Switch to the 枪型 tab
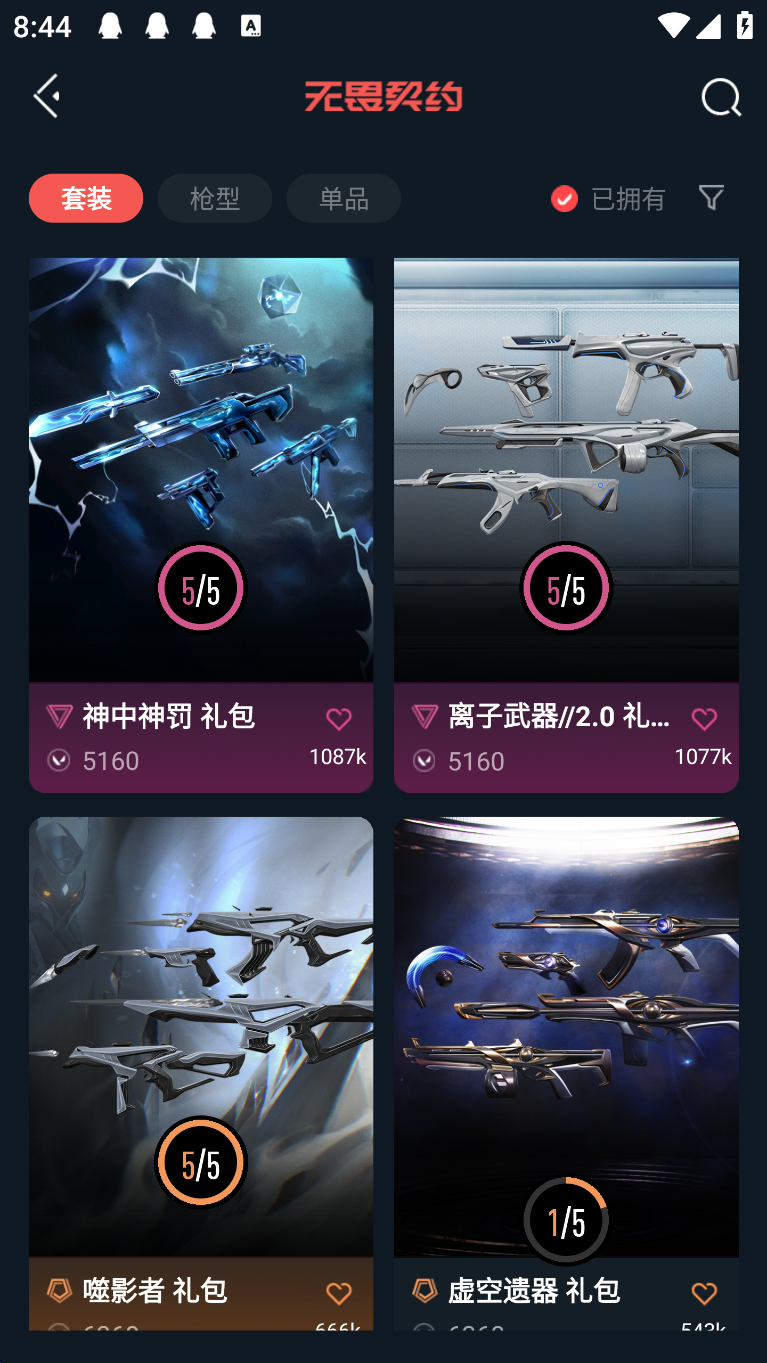 [215, 198]
